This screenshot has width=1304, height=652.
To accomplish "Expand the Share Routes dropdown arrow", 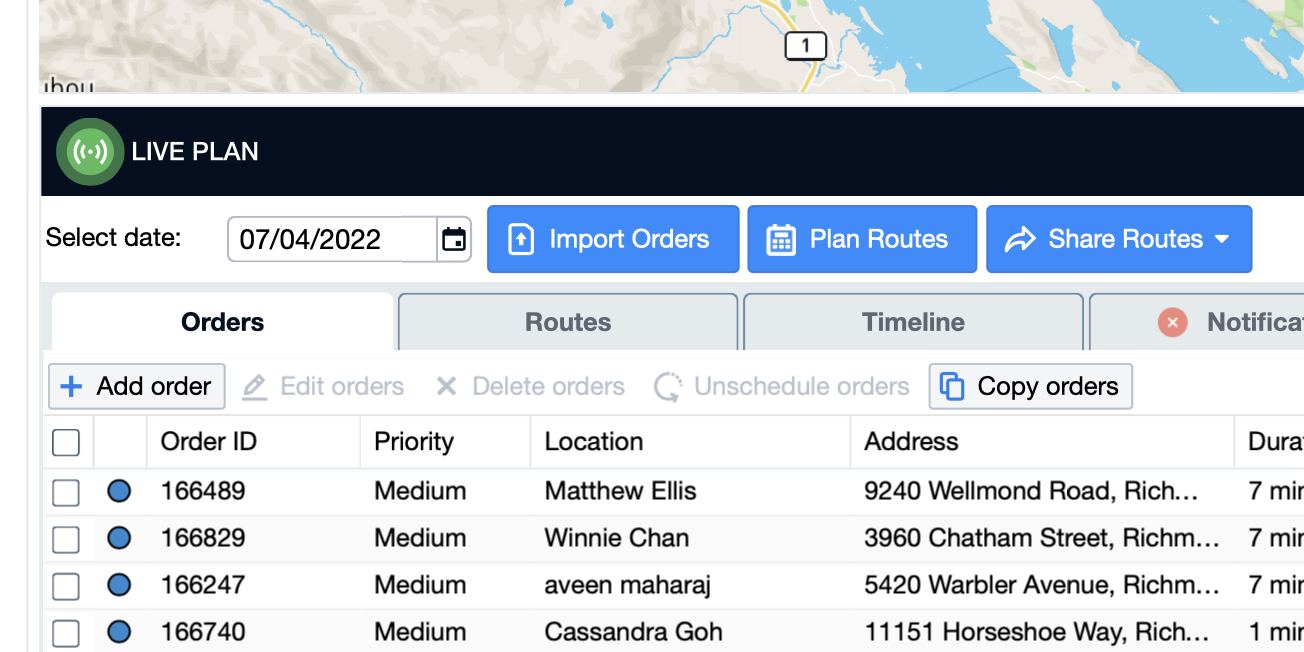I will click(1222, 240).
